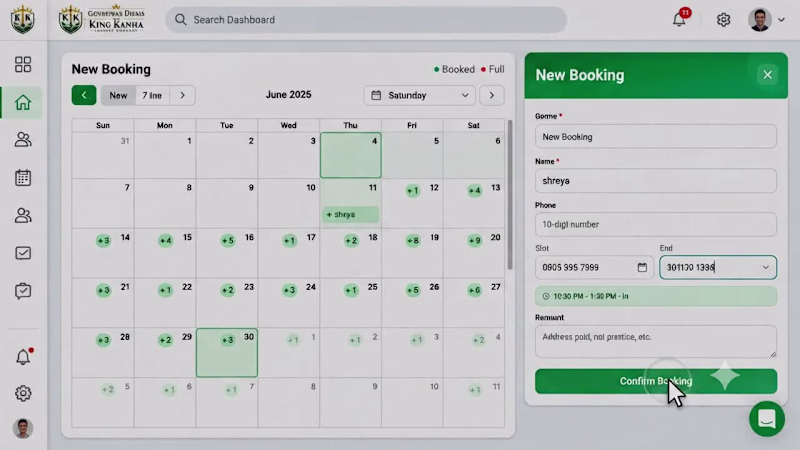Select the New view tab
Image resolution: width=800 pixels, height=450 pixels.
(x=118, y=95)
